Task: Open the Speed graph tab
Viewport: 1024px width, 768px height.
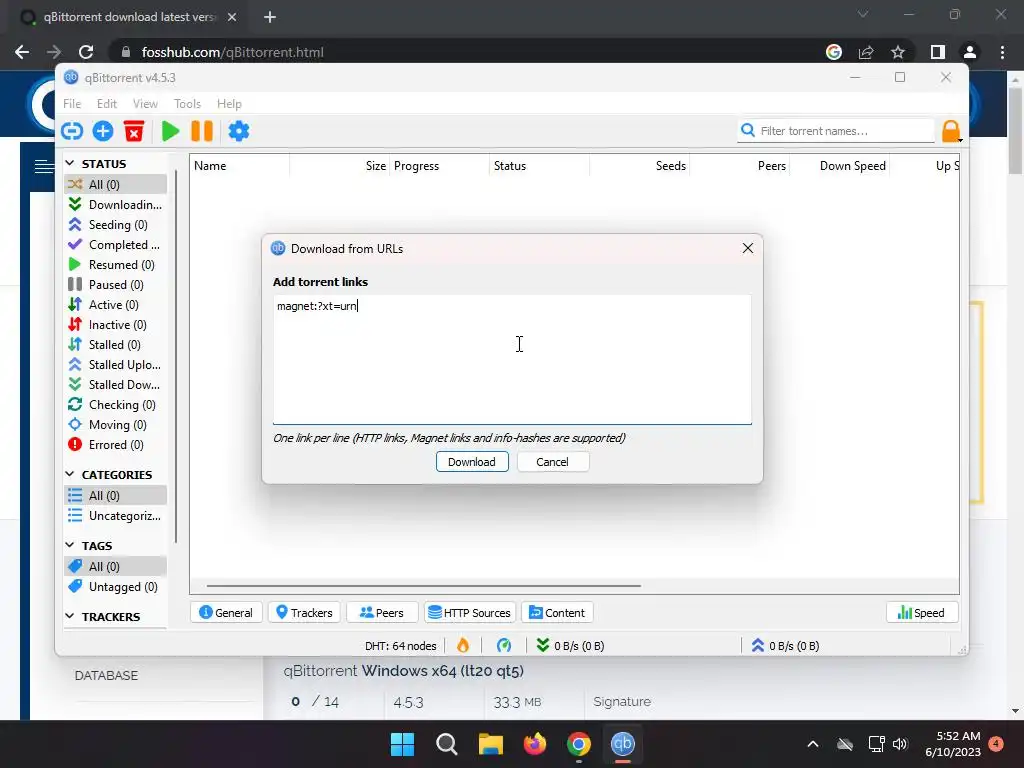Action: tap(921, 613)
